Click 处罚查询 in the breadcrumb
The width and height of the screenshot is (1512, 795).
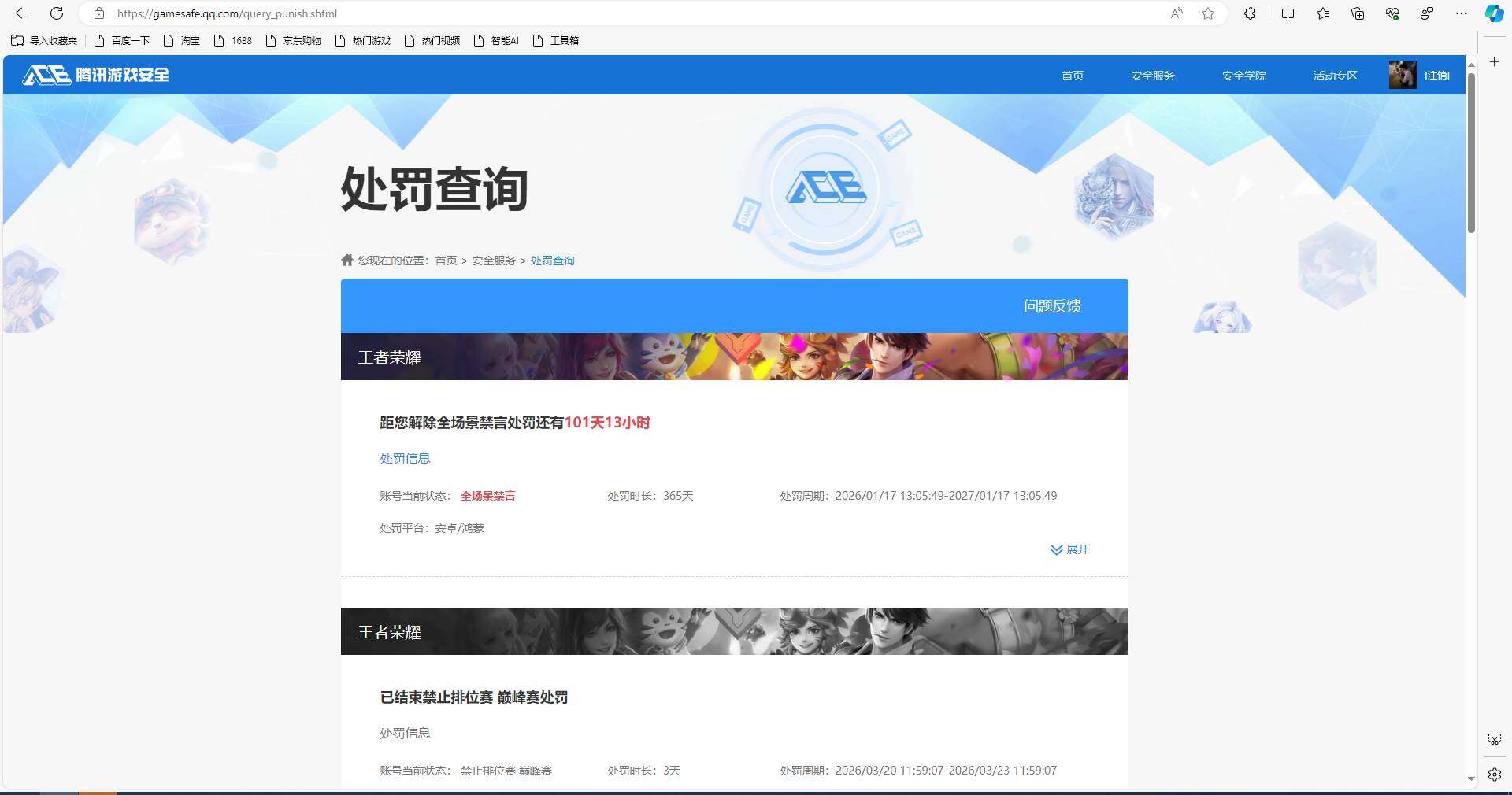(552, 261)
